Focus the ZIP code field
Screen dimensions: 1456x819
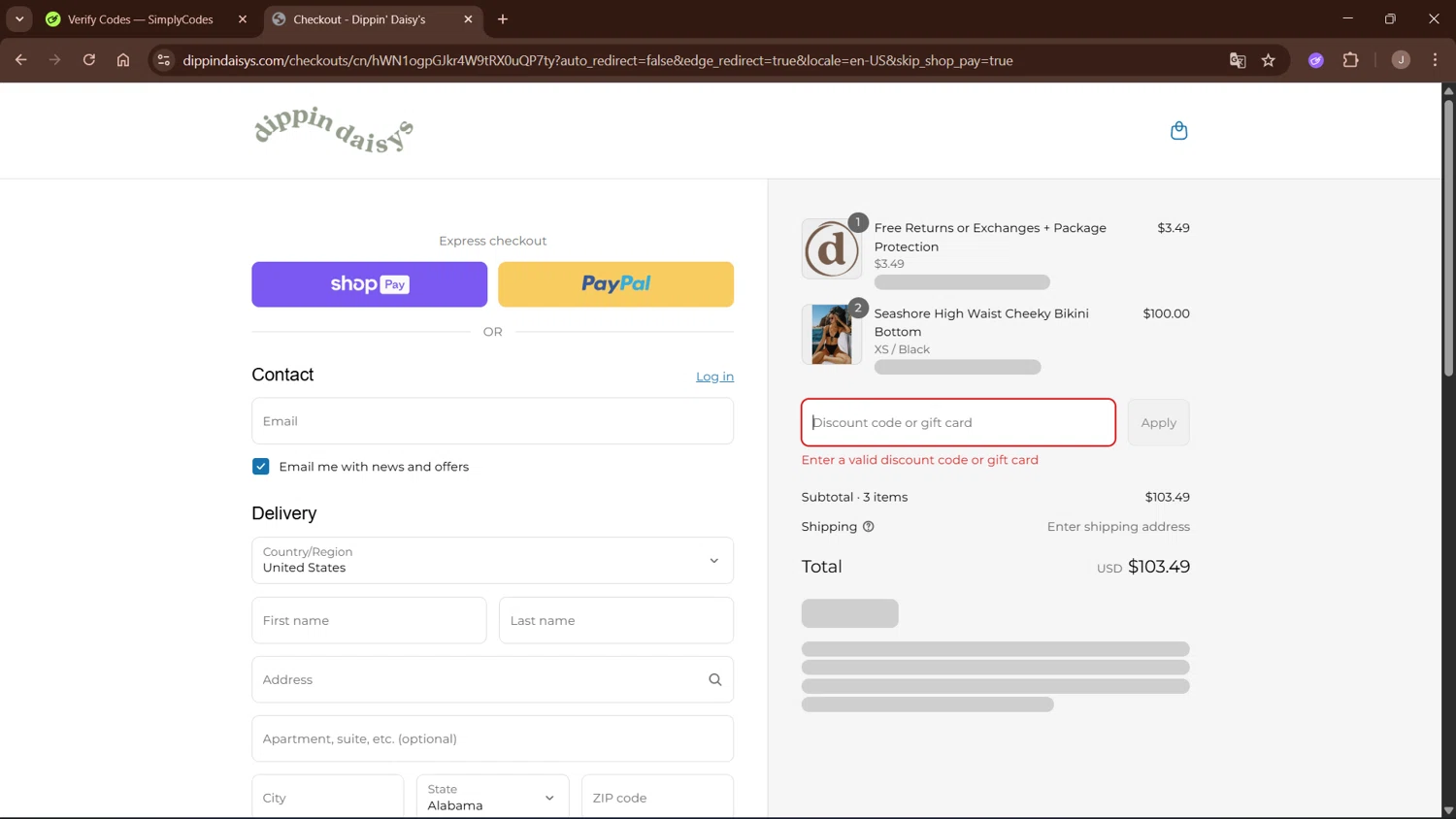pyautogui.click(x=657, y=797)
